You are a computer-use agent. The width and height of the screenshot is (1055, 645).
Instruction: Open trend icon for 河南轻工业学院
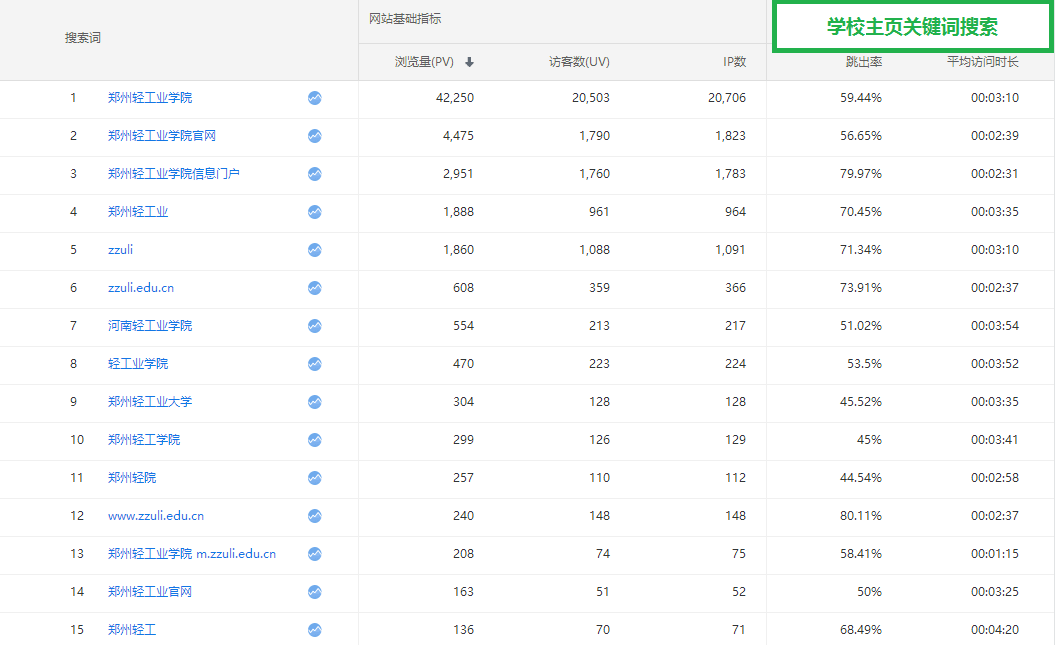tap(315, 326)
